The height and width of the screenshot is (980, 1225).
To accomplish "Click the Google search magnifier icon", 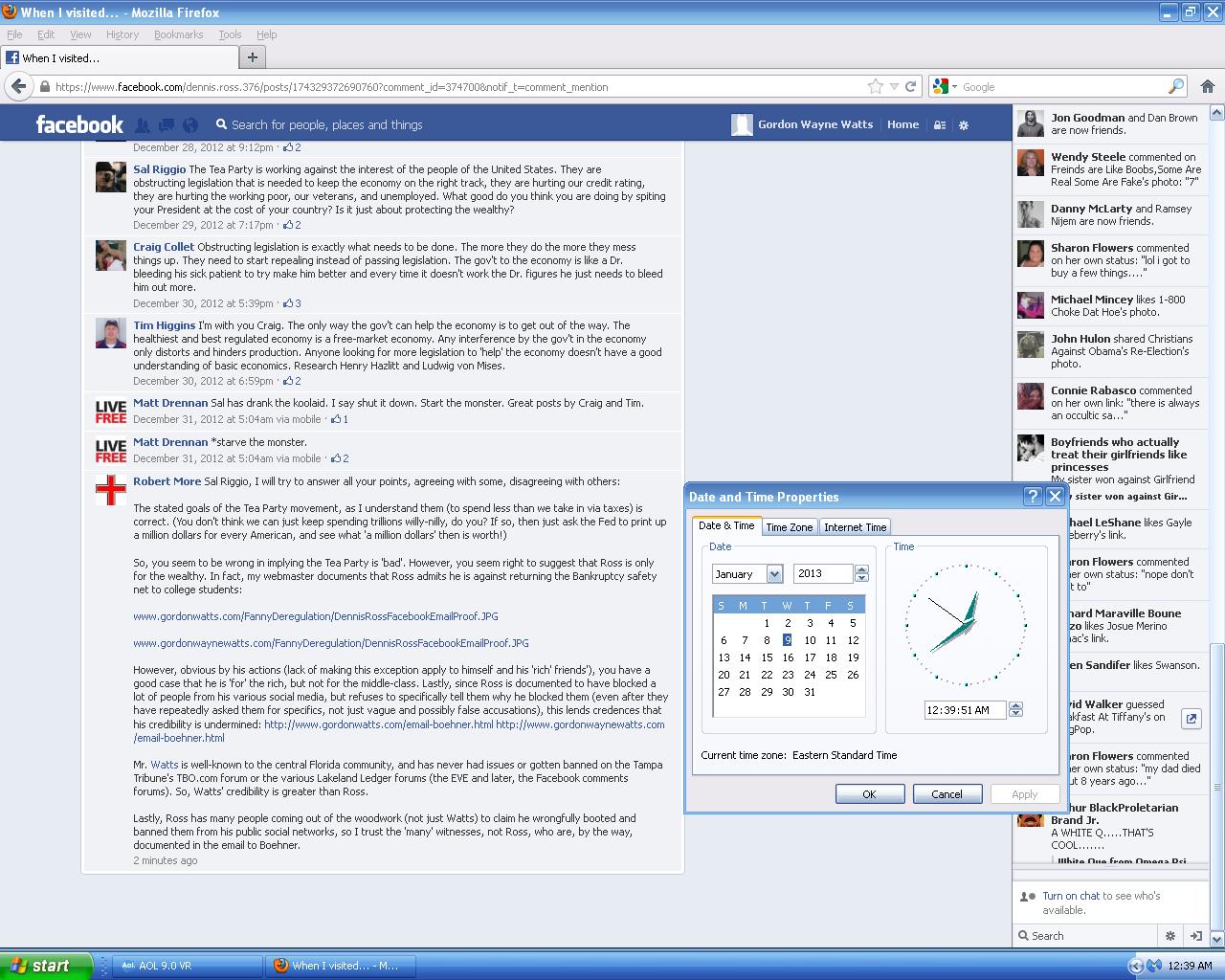I will (x=1176, y=86).
